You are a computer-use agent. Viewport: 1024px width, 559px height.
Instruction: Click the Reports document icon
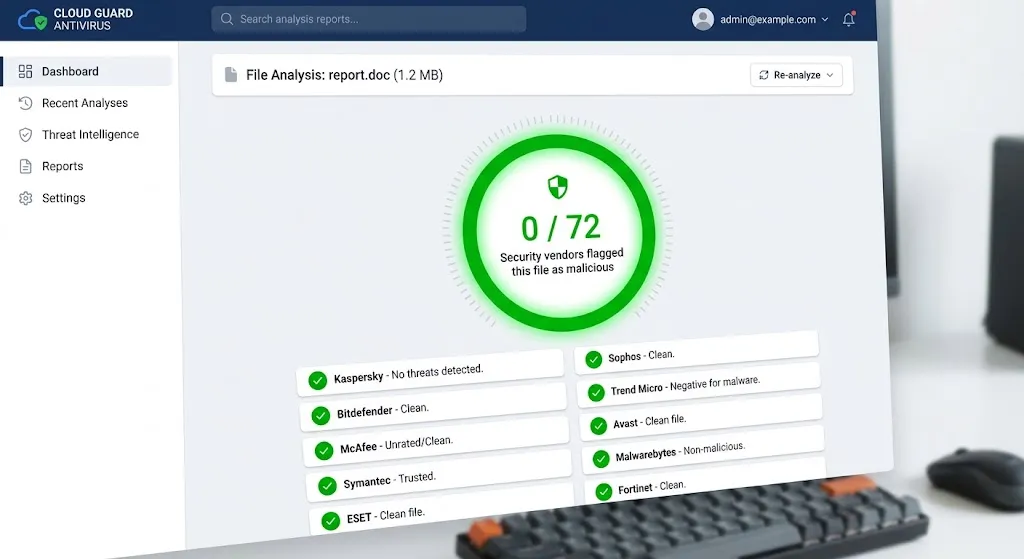coord(25,167)
